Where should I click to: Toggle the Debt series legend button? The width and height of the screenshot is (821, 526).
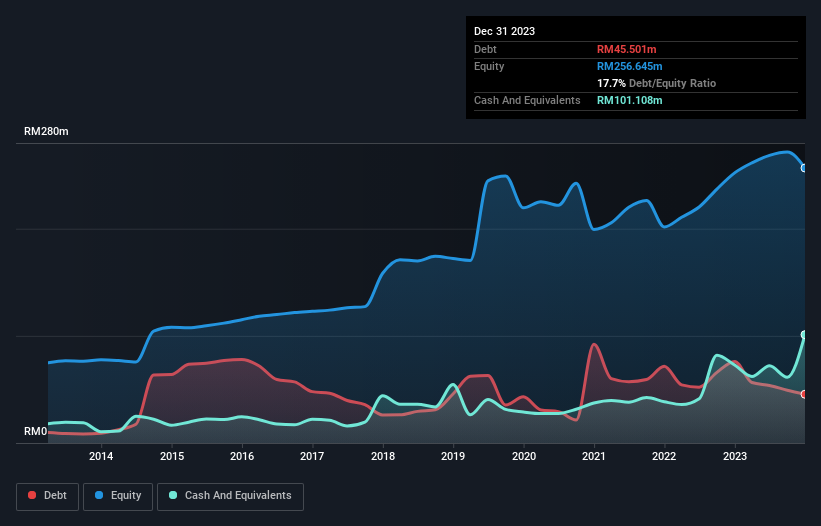[47, 496]
